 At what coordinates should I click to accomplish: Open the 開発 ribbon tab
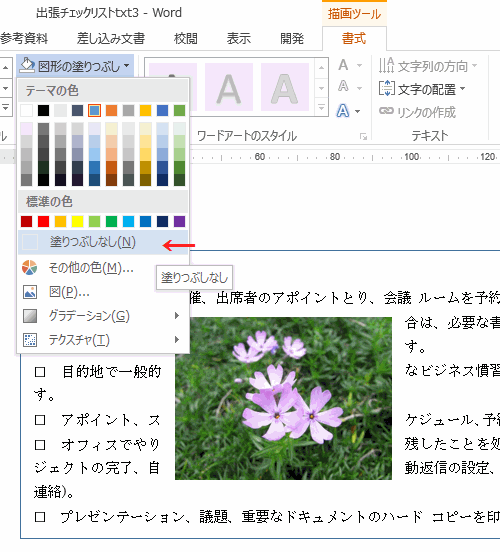tap(292, 38)
